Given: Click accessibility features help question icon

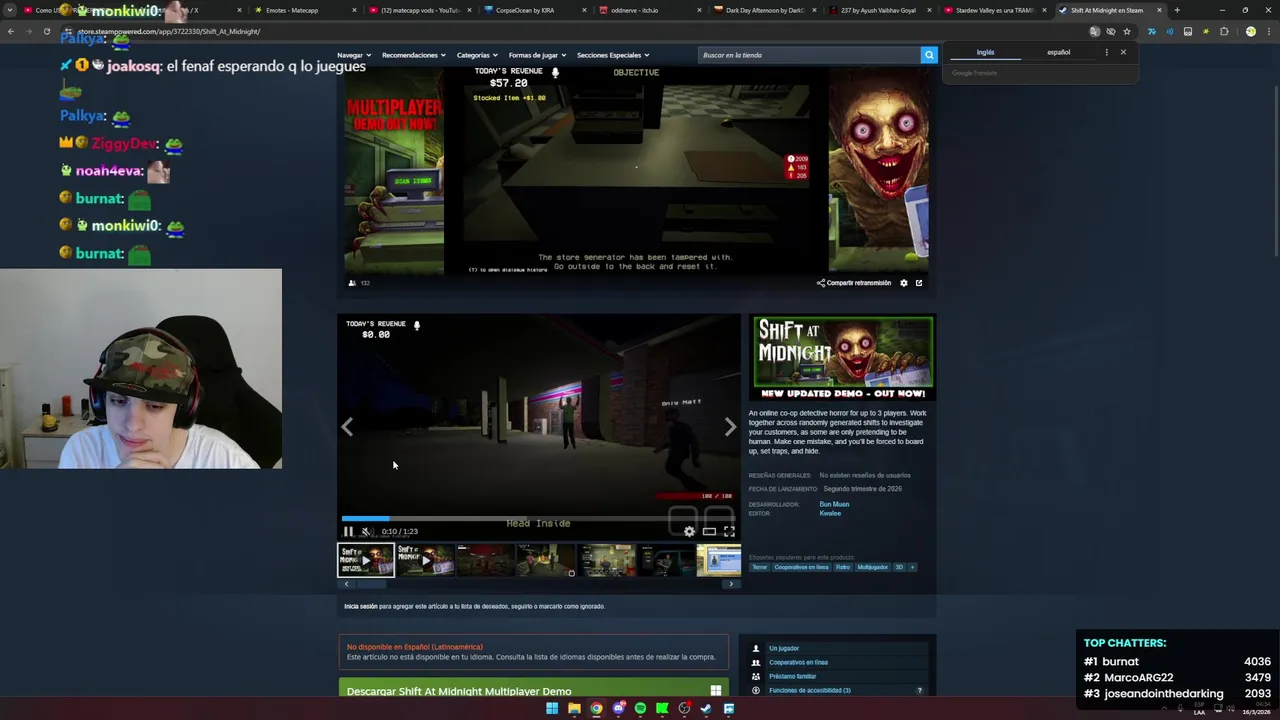Looking at the screenshot, I should [919, 690].
